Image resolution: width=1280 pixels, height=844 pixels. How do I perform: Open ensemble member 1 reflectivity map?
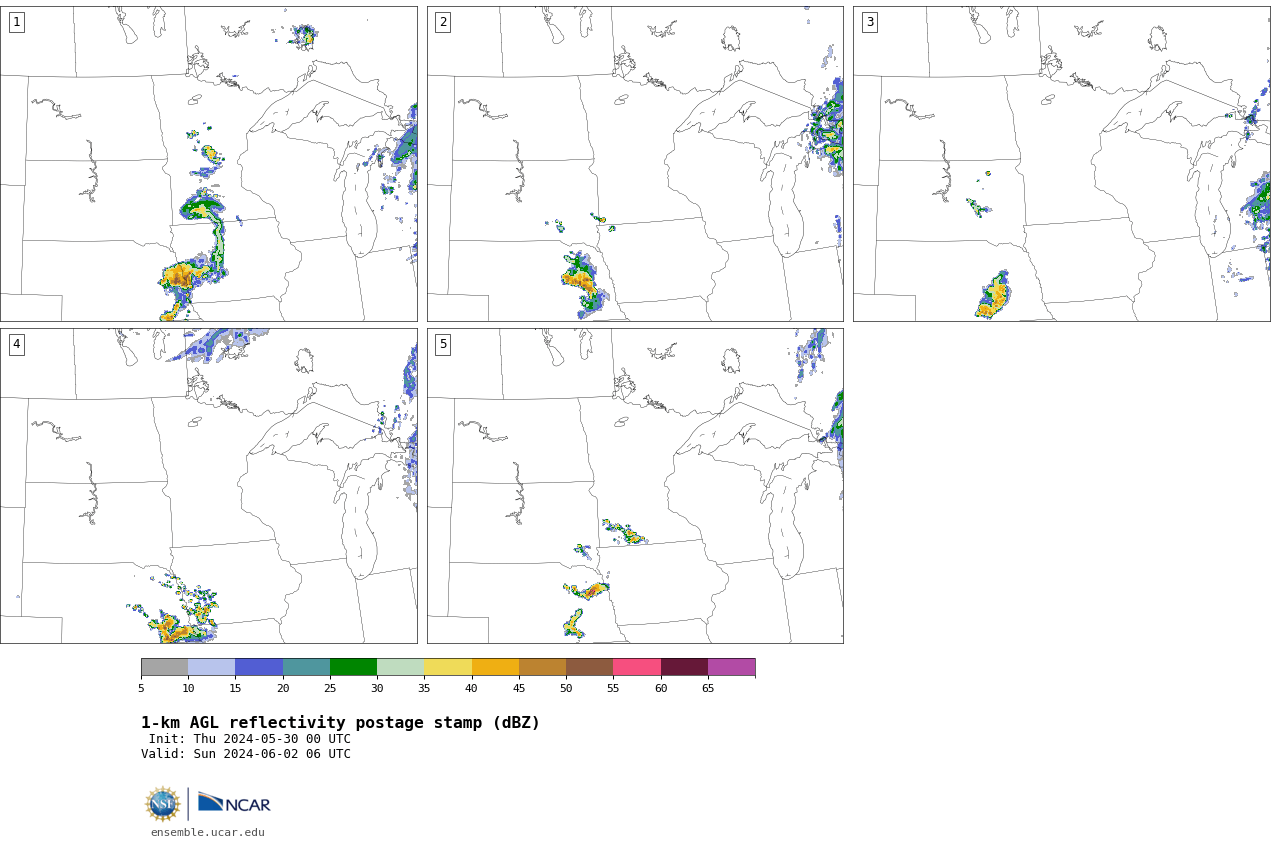pyautogui.click(x=208, y=164)
